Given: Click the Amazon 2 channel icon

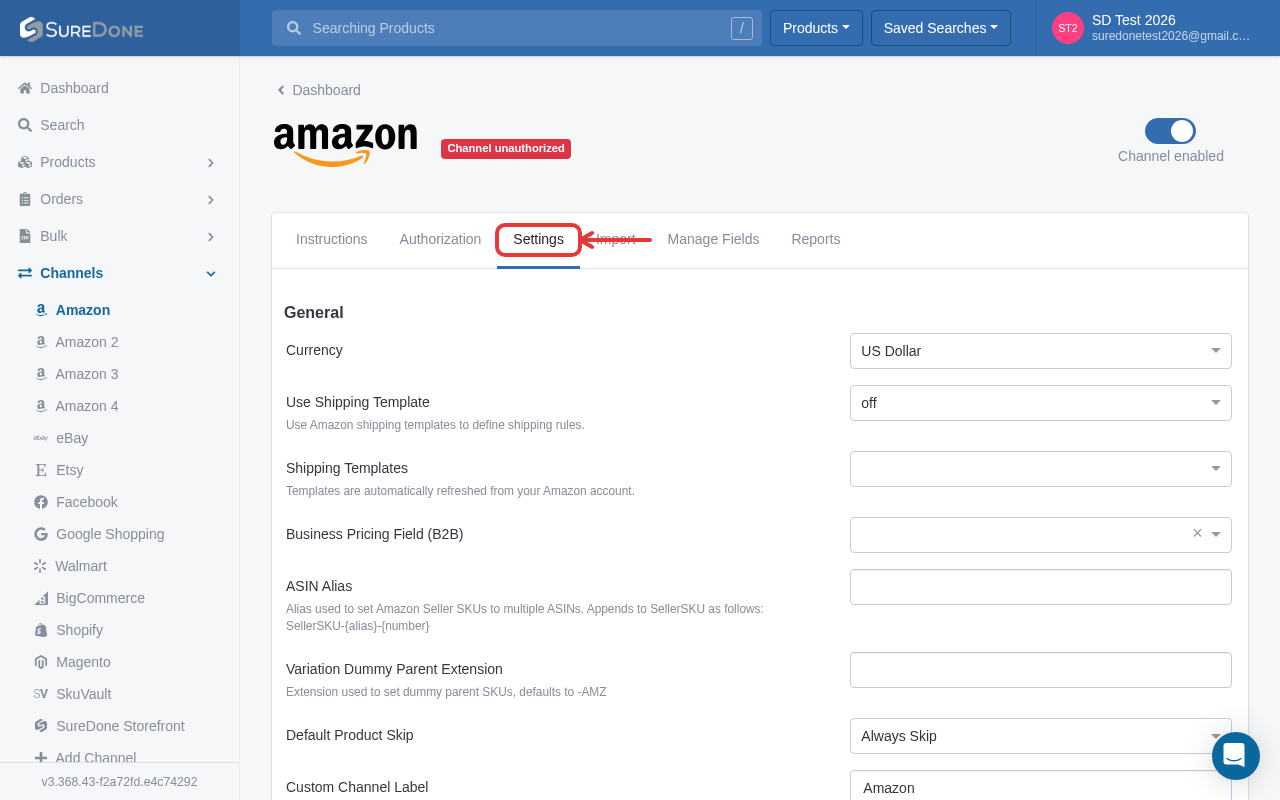Looking at the screenshot, I should (41, 342).
